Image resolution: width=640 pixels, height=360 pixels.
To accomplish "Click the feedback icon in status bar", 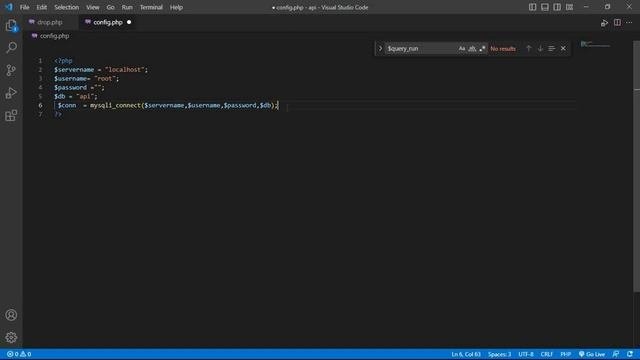I will (616, 354).
